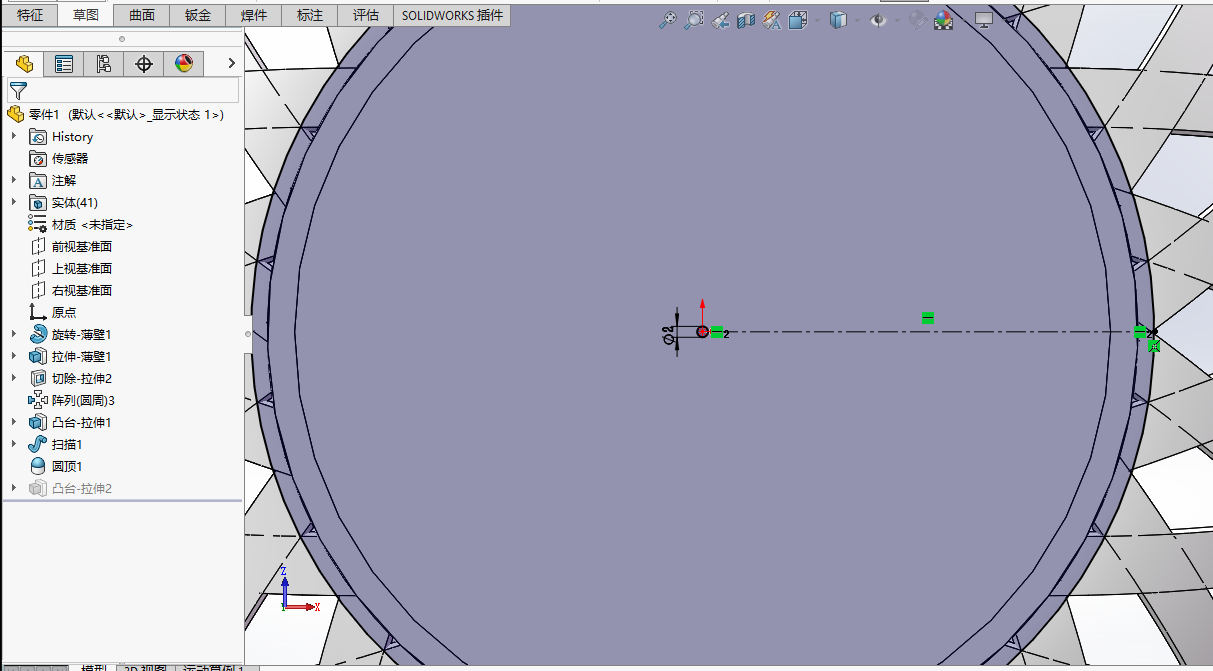Screen dimensions: 1213x671
Task: Click the Zoom to Fit icon
Action: coord(667,19)
